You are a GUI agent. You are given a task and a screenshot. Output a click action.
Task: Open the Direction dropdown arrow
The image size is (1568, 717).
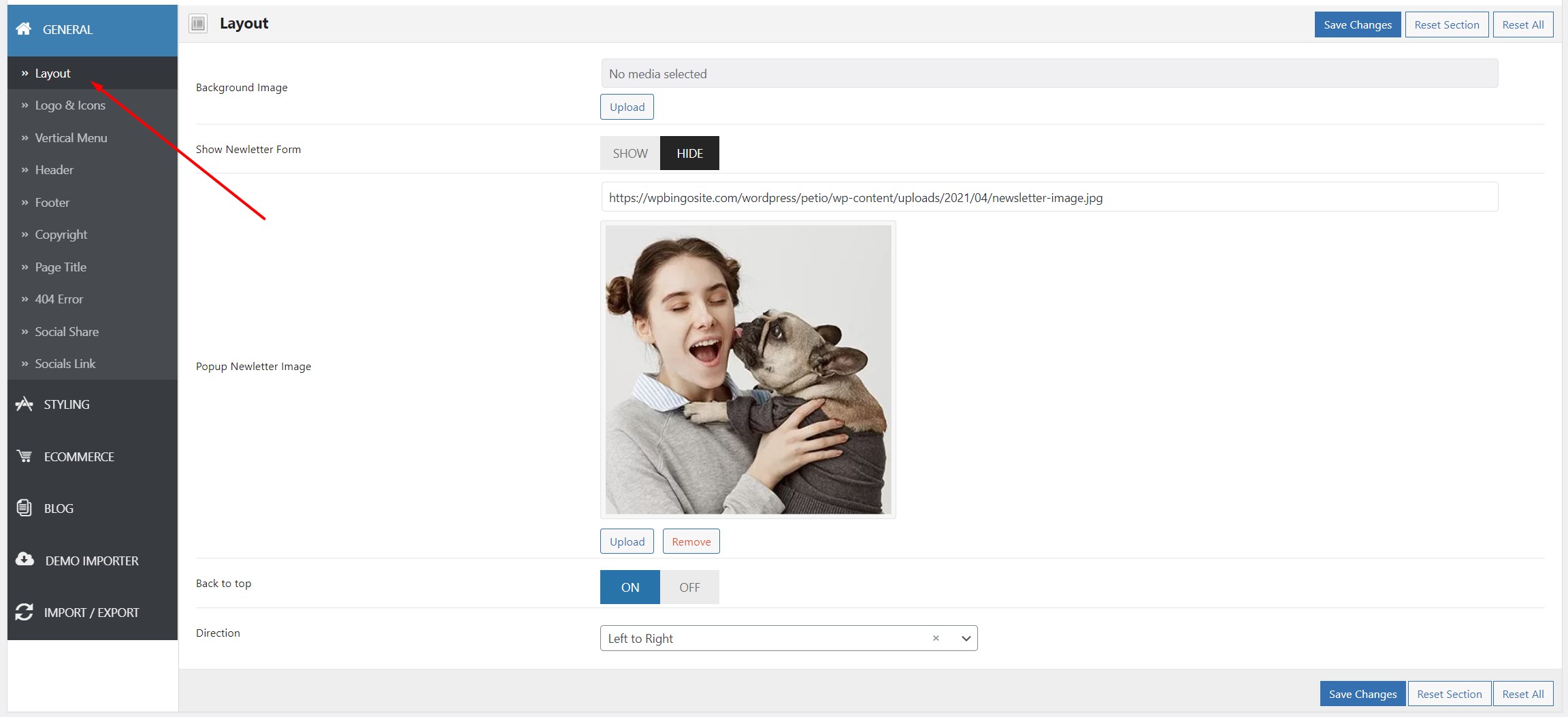click(x=966, y=638)
